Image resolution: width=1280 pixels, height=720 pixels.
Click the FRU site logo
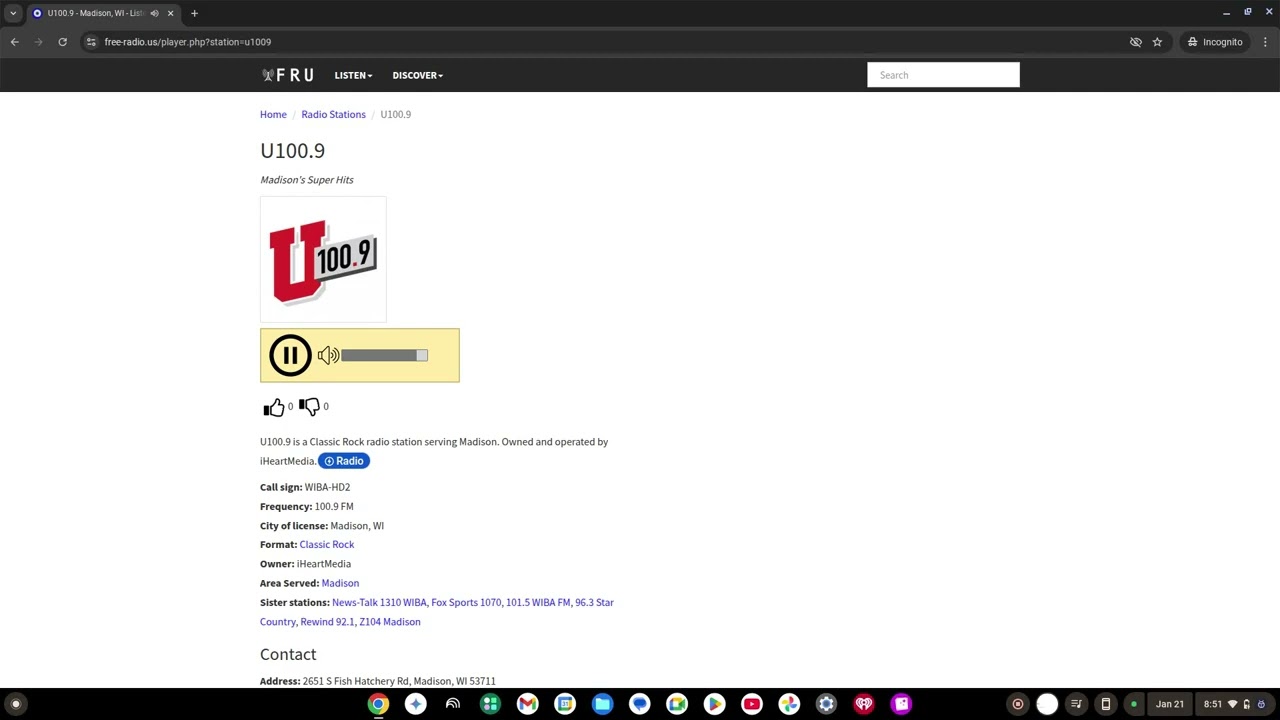point(288,75)
